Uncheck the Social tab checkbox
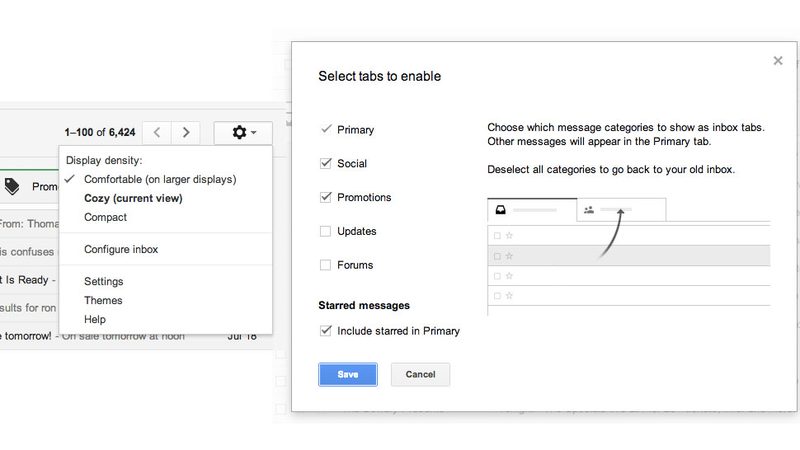Screen dimensions: 800x450 (x=326, y=163)
